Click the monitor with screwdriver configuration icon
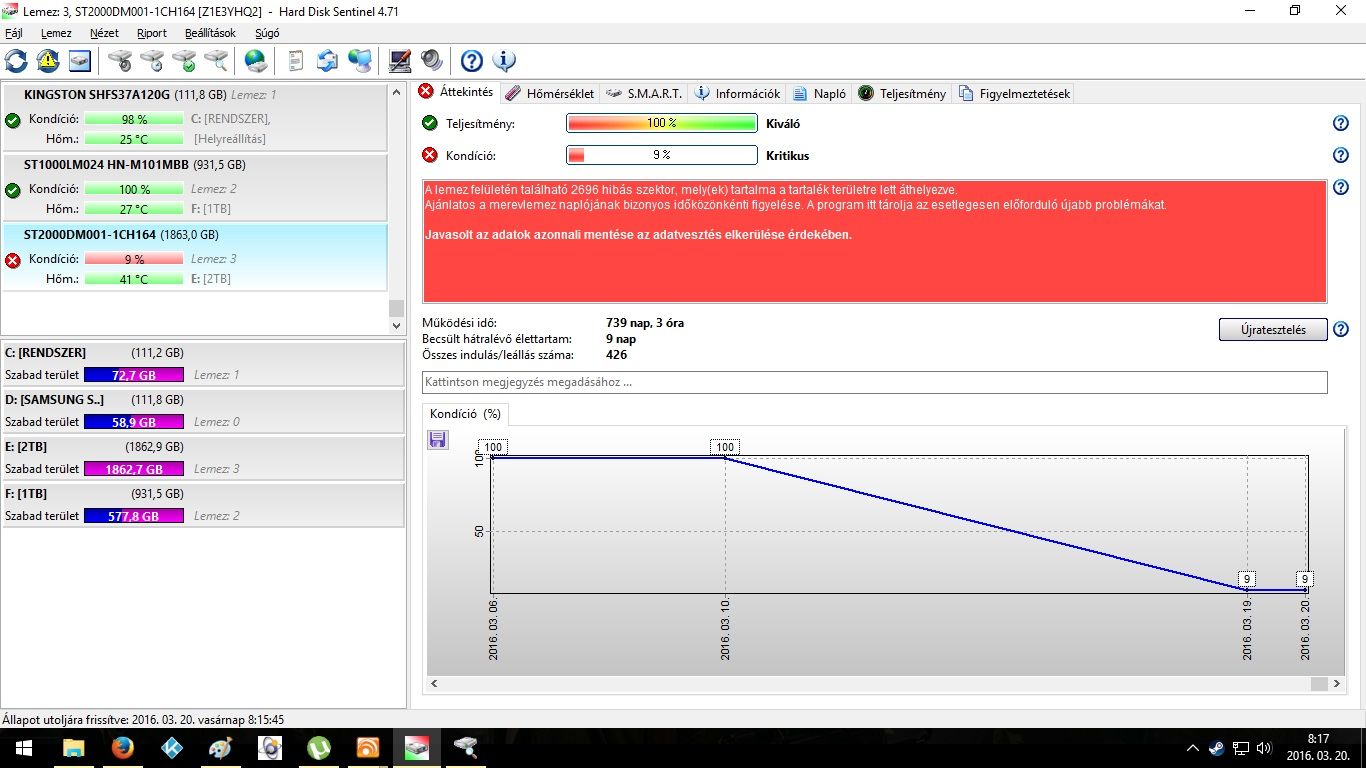 [400, 61]
